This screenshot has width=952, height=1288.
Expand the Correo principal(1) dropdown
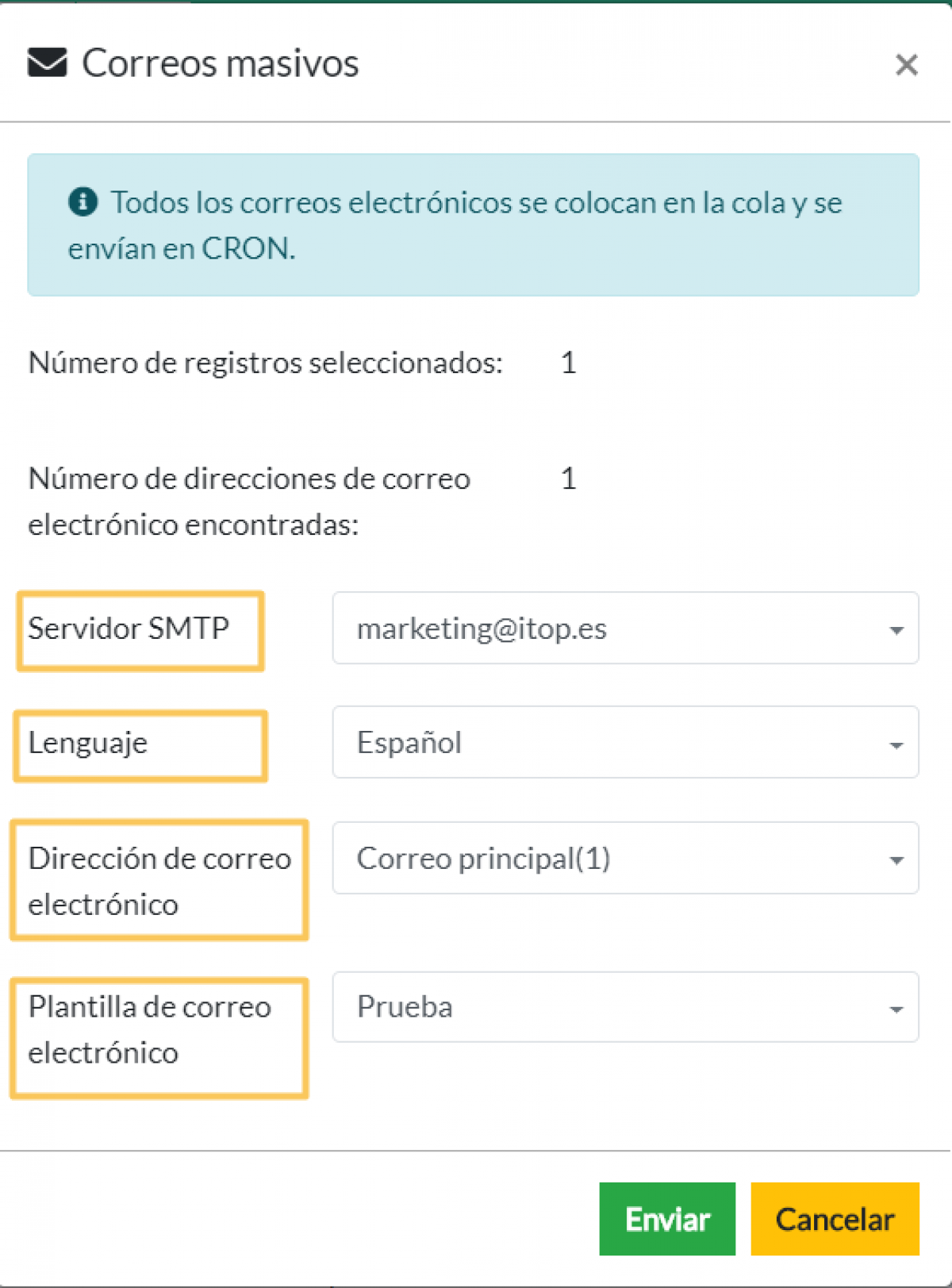click(x=625, y=858)
